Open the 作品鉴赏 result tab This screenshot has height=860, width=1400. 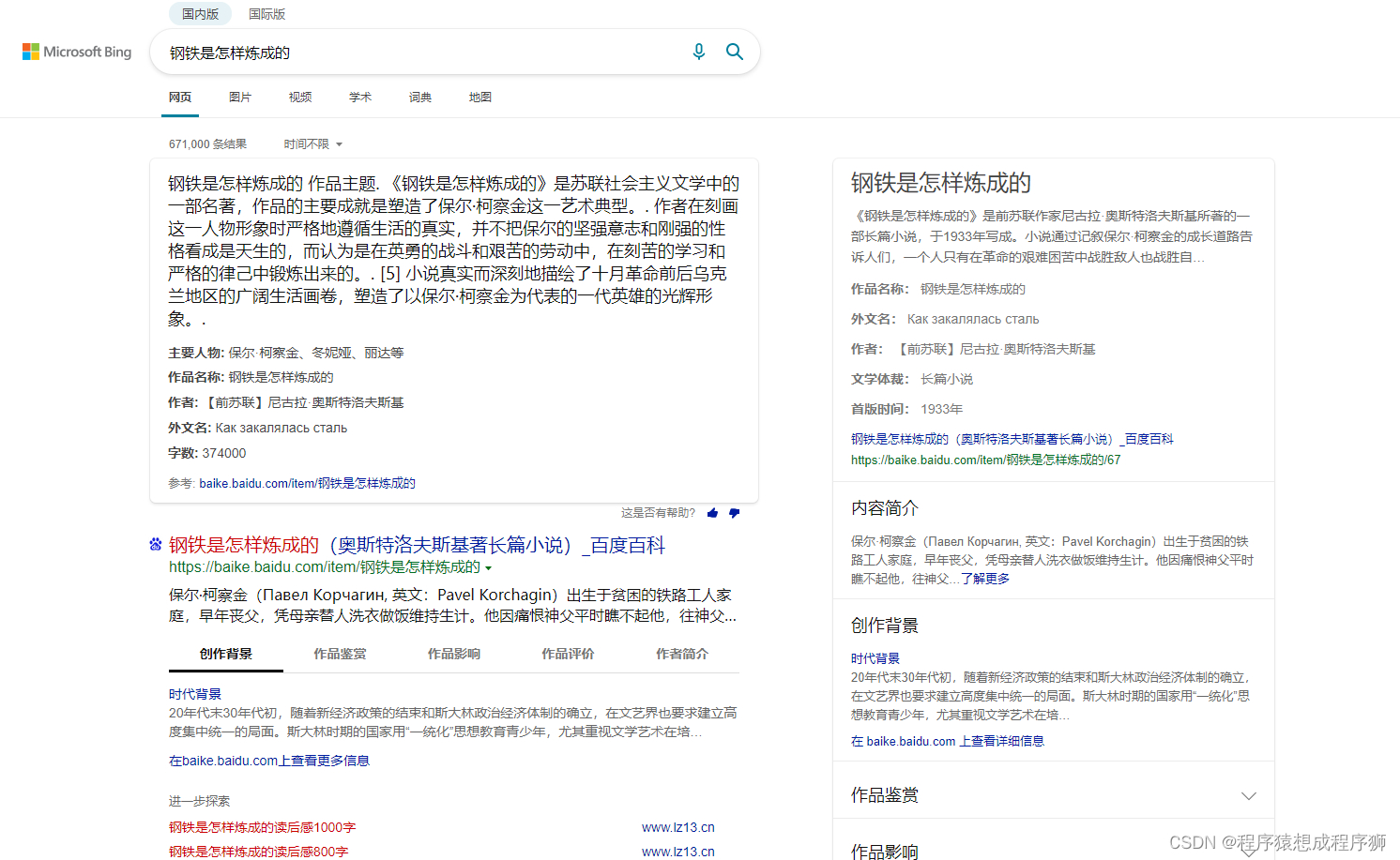tap(340, 654)
